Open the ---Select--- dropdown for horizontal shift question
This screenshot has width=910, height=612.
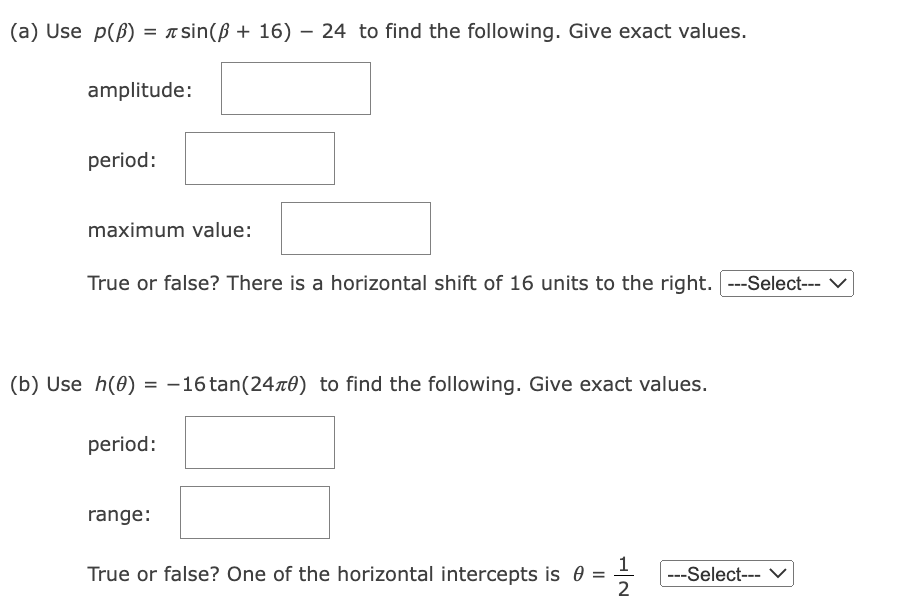click(x=787, y=284)
